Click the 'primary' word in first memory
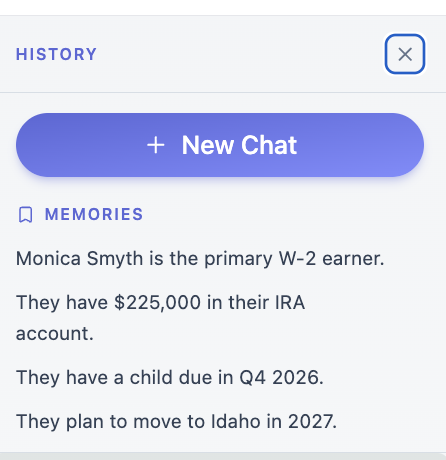Image resolution: width=446 pixels, height=460 pixels. pyautogui.click(x=238, y=260)
